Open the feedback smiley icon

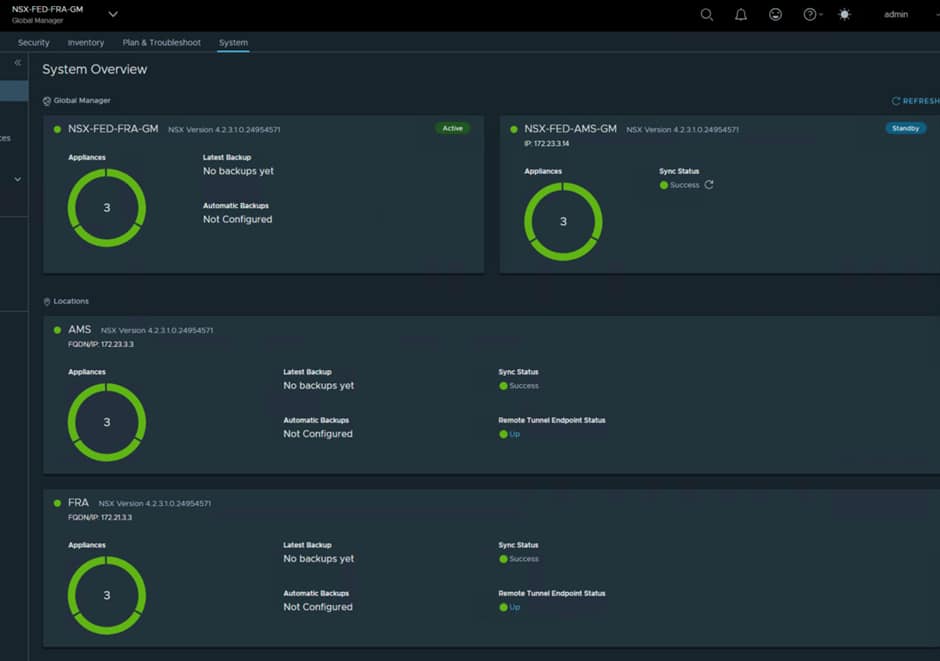tap(774, 15)
